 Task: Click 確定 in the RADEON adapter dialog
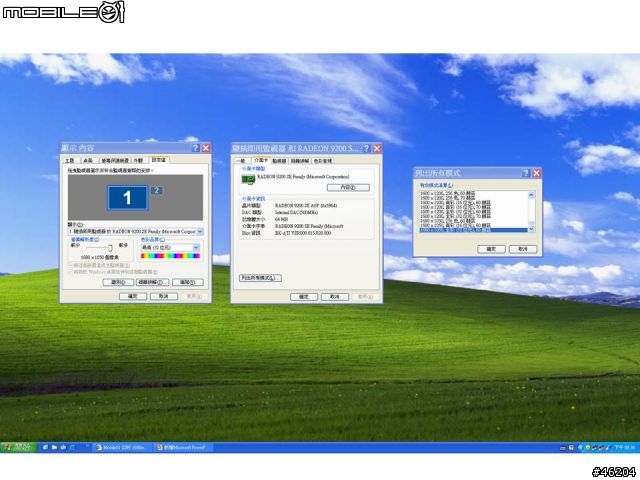click(x=304, y=297)
